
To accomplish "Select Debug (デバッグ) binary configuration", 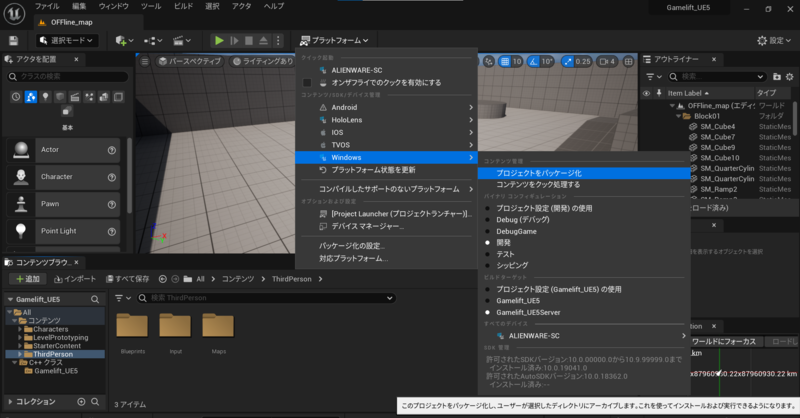I will [523, 219].
